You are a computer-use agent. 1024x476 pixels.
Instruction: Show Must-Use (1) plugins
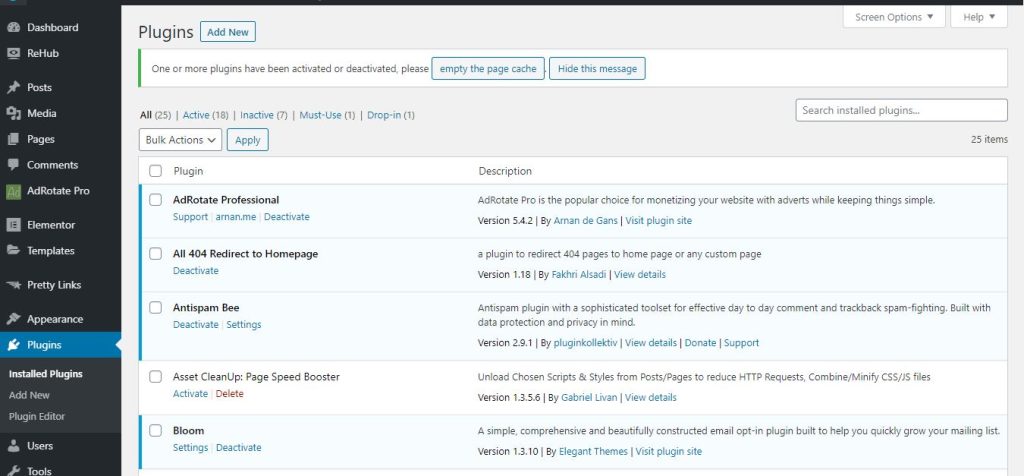point(327,115)
